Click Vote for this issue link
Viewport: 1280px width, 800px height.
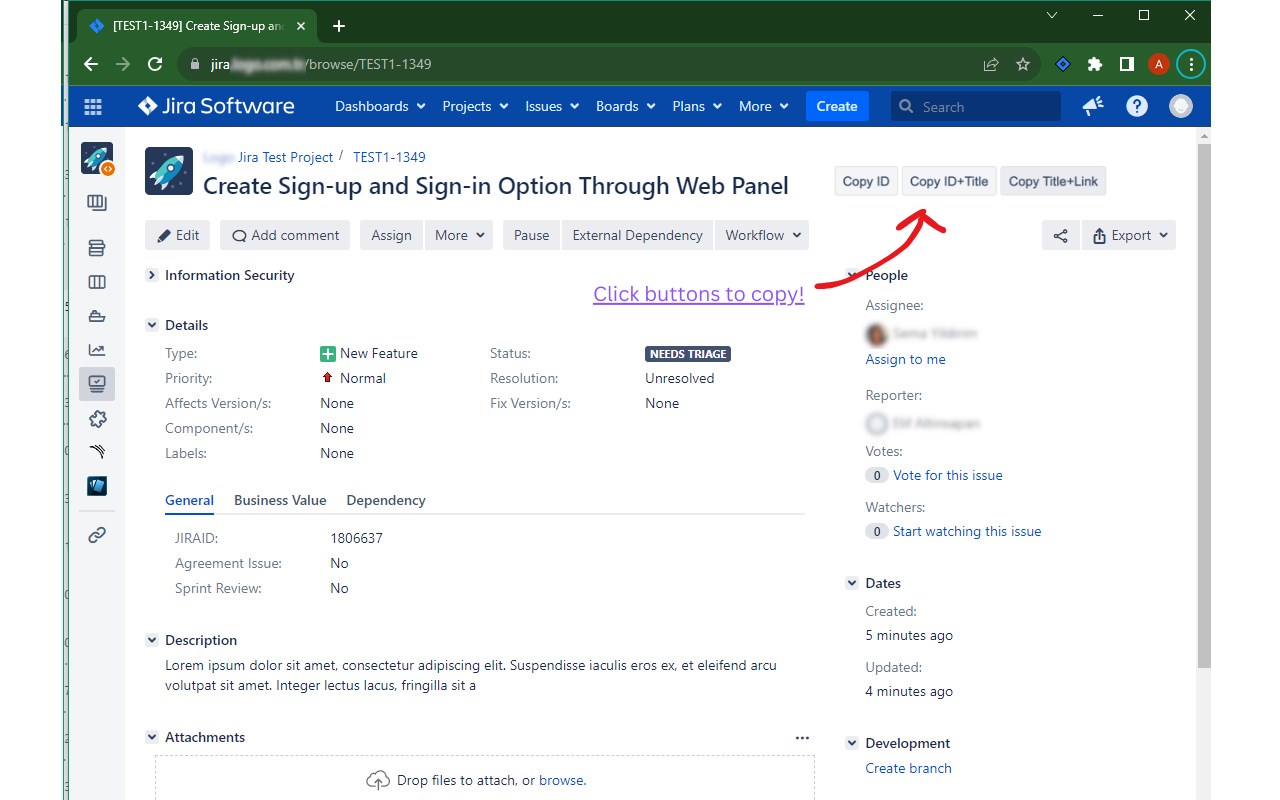[x=947, y=475]
